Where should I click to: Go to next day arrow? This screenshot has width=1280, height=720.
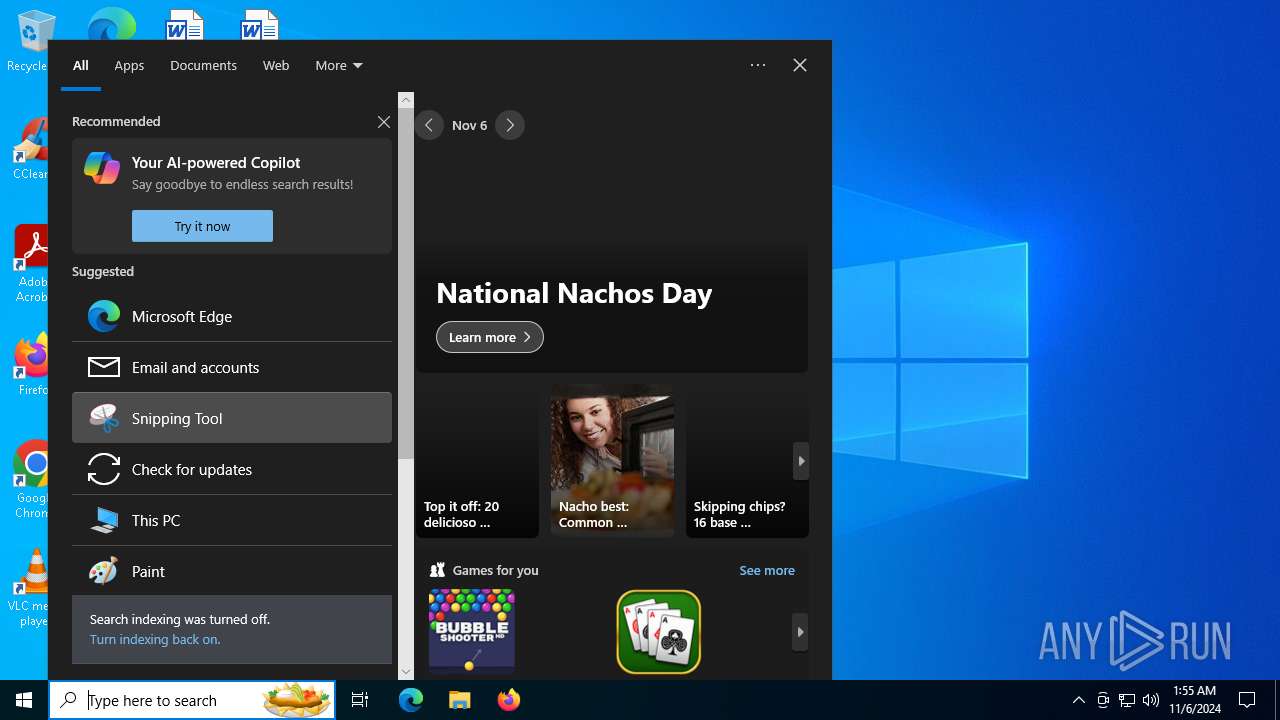click(510, 125)
